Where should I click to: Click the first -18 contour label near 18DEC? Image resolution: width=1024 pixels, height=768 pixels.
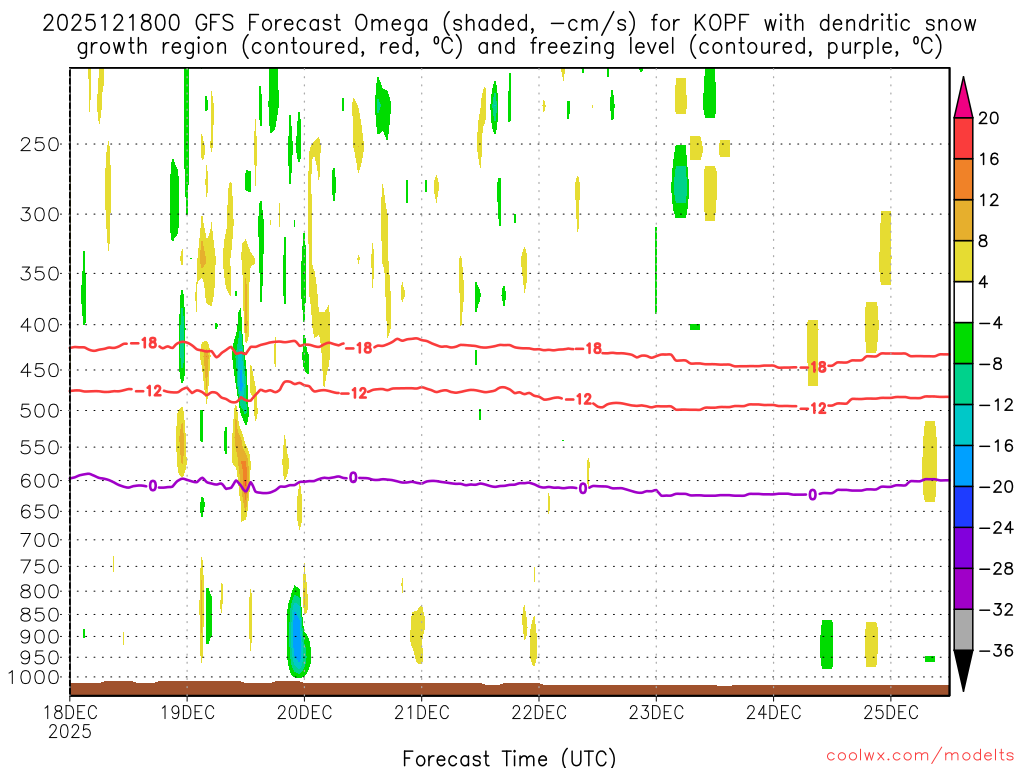tap(144, 343)
